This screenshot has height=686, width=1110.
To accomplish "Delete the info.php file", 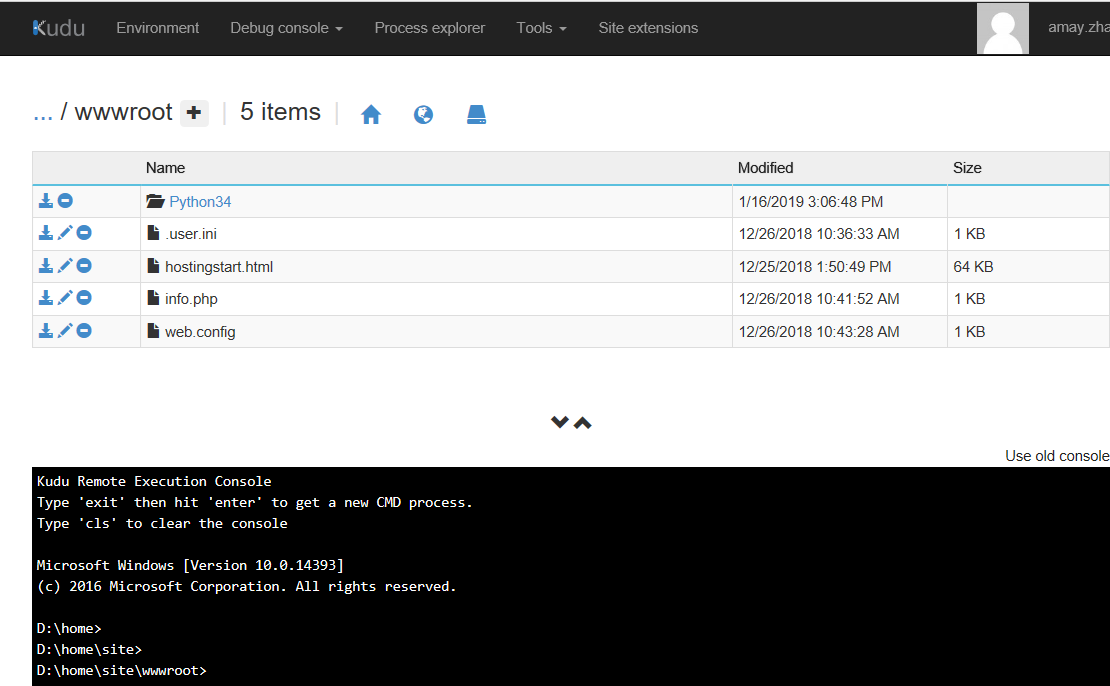I will (84, 298).
